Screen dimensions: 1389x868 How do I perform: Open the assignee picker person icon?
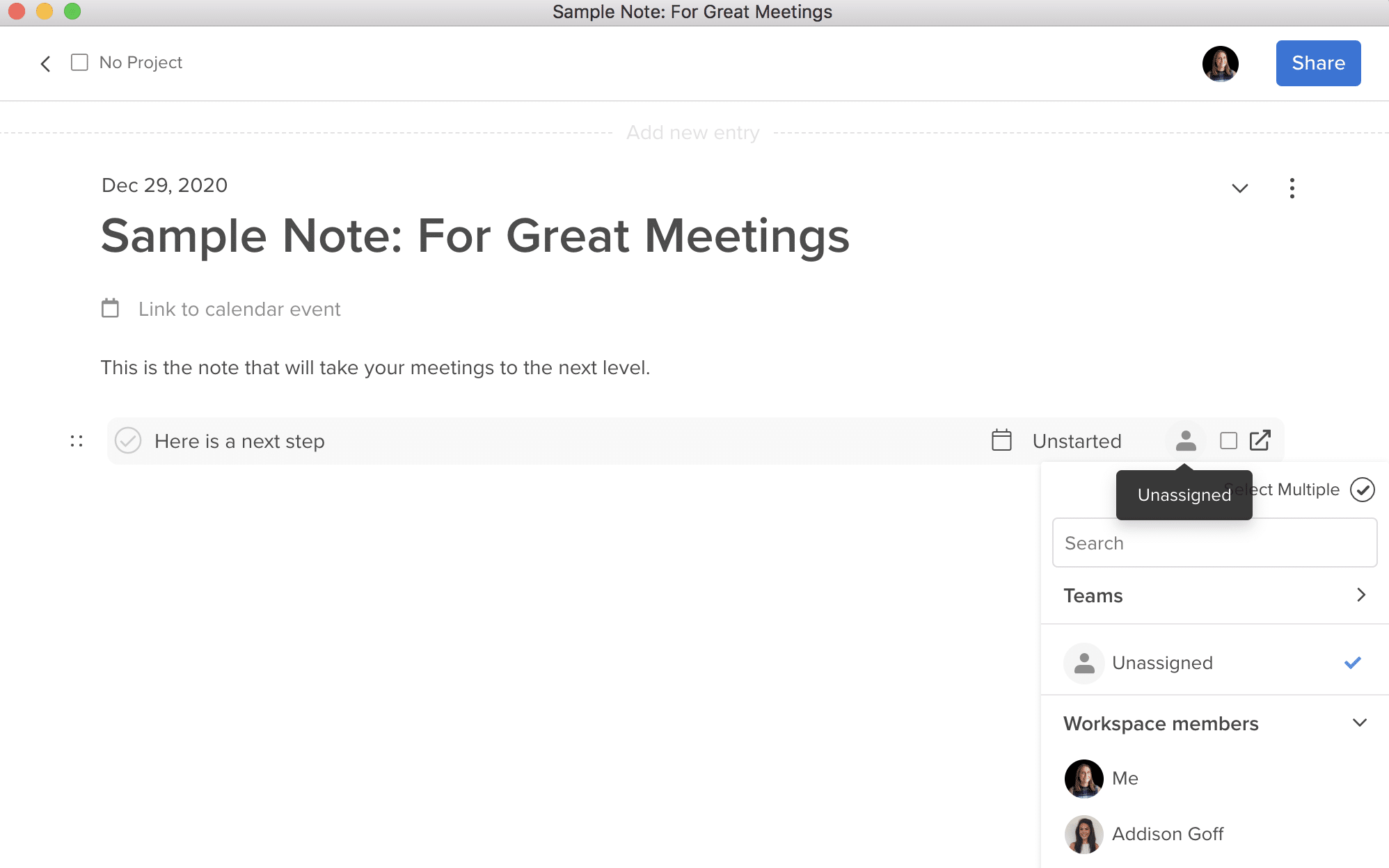click(1185, 440)
